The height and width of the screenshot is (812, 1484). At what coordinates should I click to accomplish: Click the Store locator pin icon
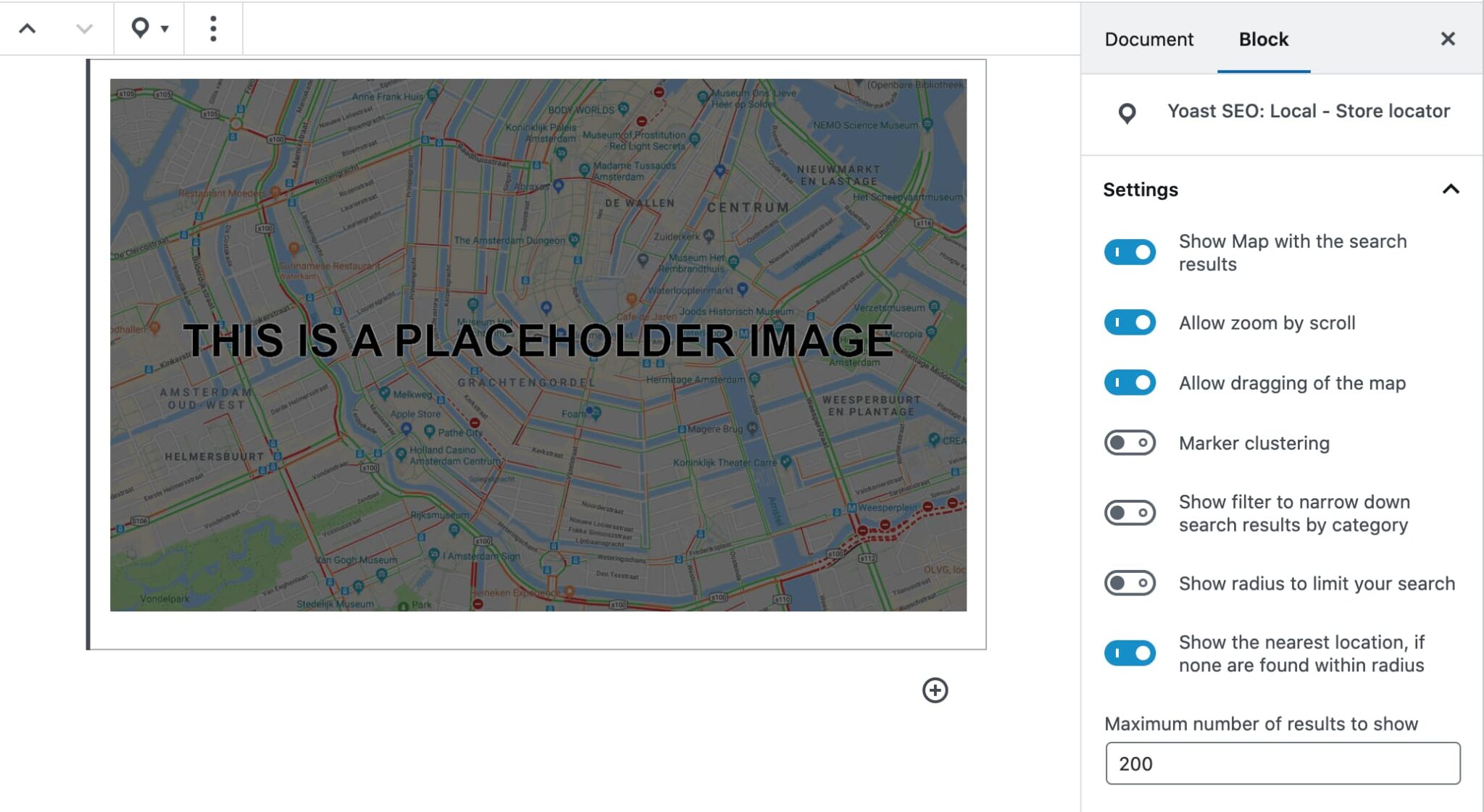pos(1127,113)
